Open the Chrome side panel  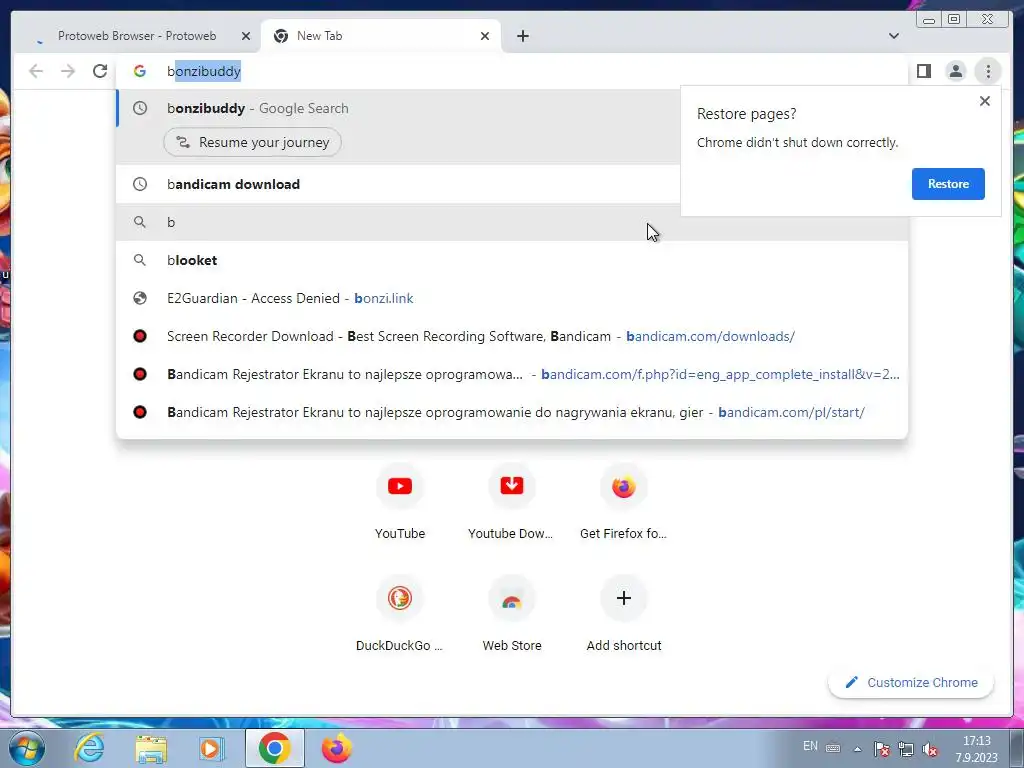pos(923,71)
